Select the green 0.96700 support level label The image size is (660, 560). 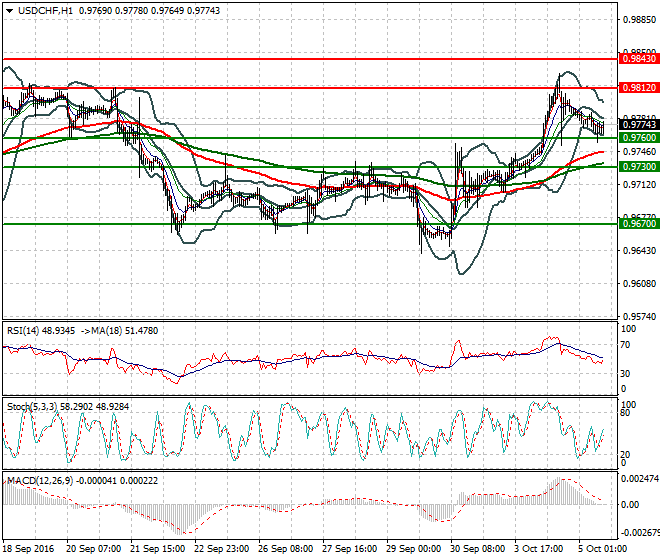click(639, 224)
